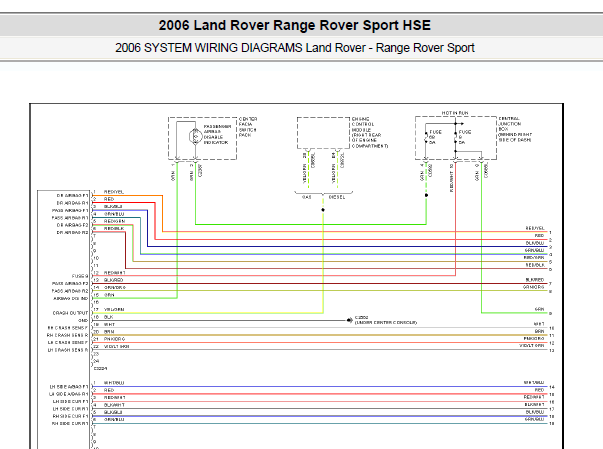Select the 'PASSENGER AIRBAG DISABLE INDICATOR' label
The image size is (603, 449).
tap(217, 135)
